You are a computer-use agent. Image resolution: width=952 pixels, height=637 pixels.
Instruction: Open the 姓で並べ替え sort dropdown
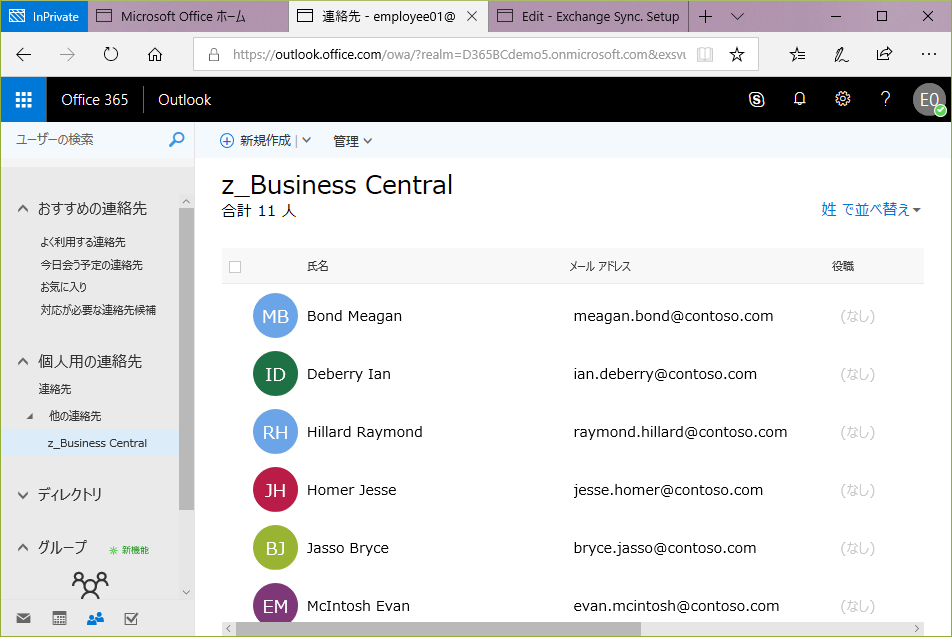[x=871, y=209]
